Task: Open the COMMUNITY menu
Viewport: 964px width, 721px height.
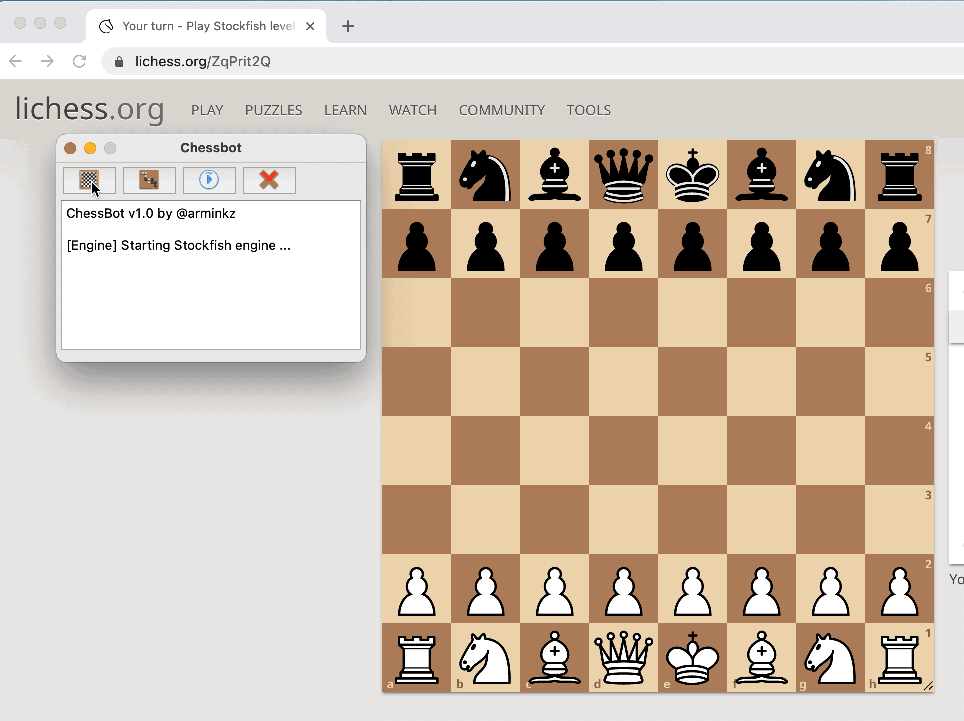Action: point(501,110)
